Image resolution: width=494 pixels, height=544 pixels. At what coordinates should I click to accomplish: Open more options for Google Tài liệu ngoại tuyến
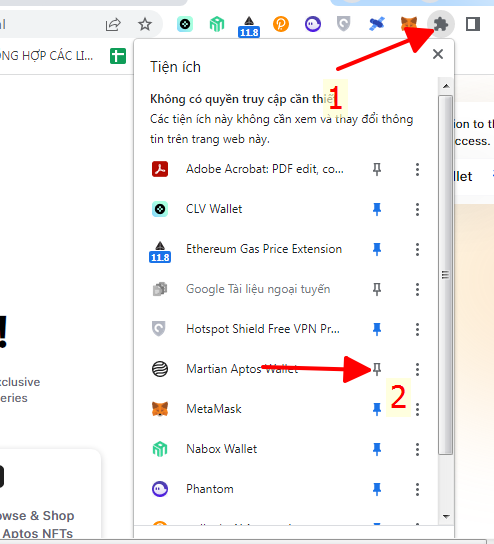coord(417,289)
